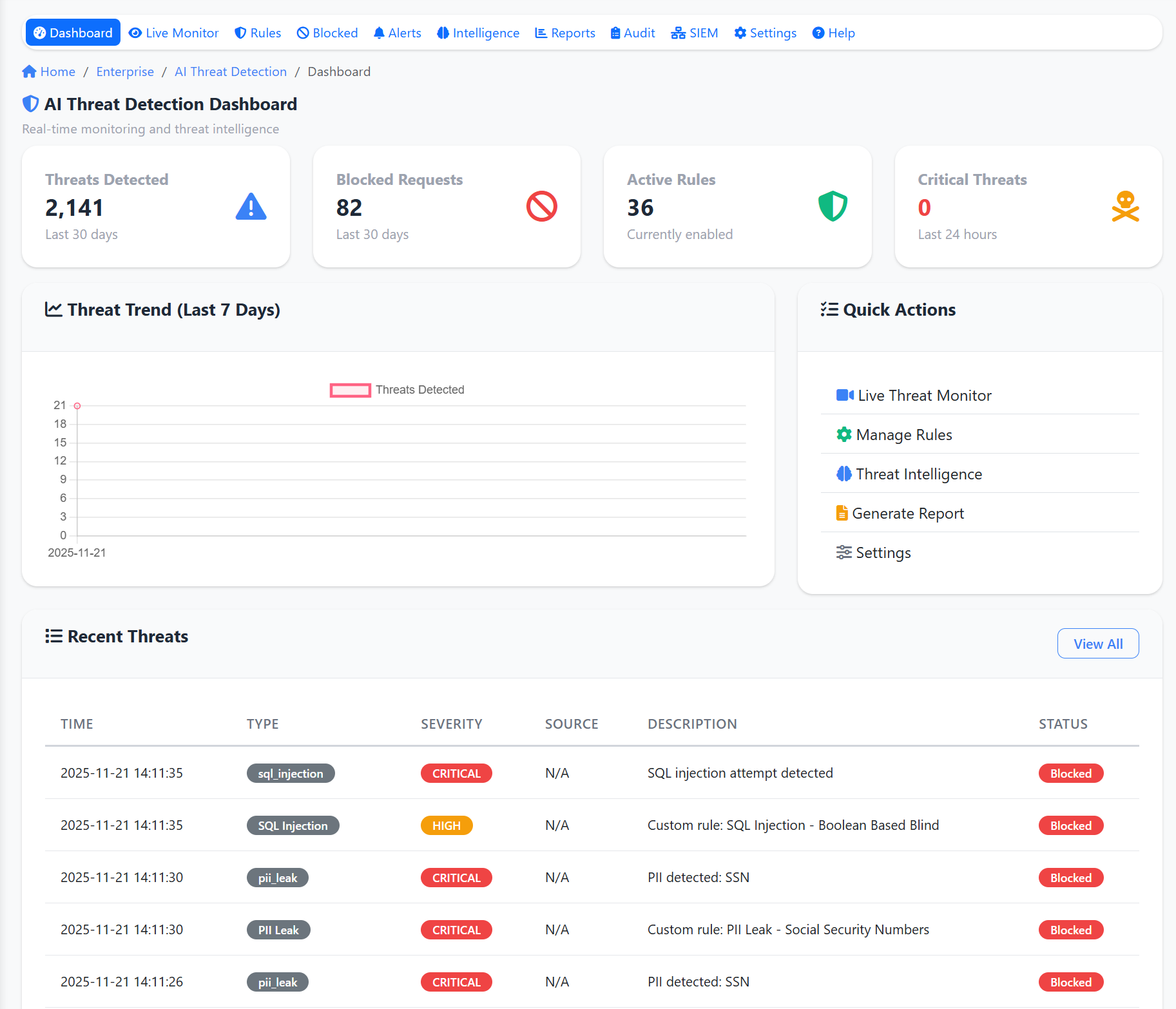The image size is (1176, 1009).
Task: Click the sliders icon next to Settings quick action
Action: click(x=844, y=552)
